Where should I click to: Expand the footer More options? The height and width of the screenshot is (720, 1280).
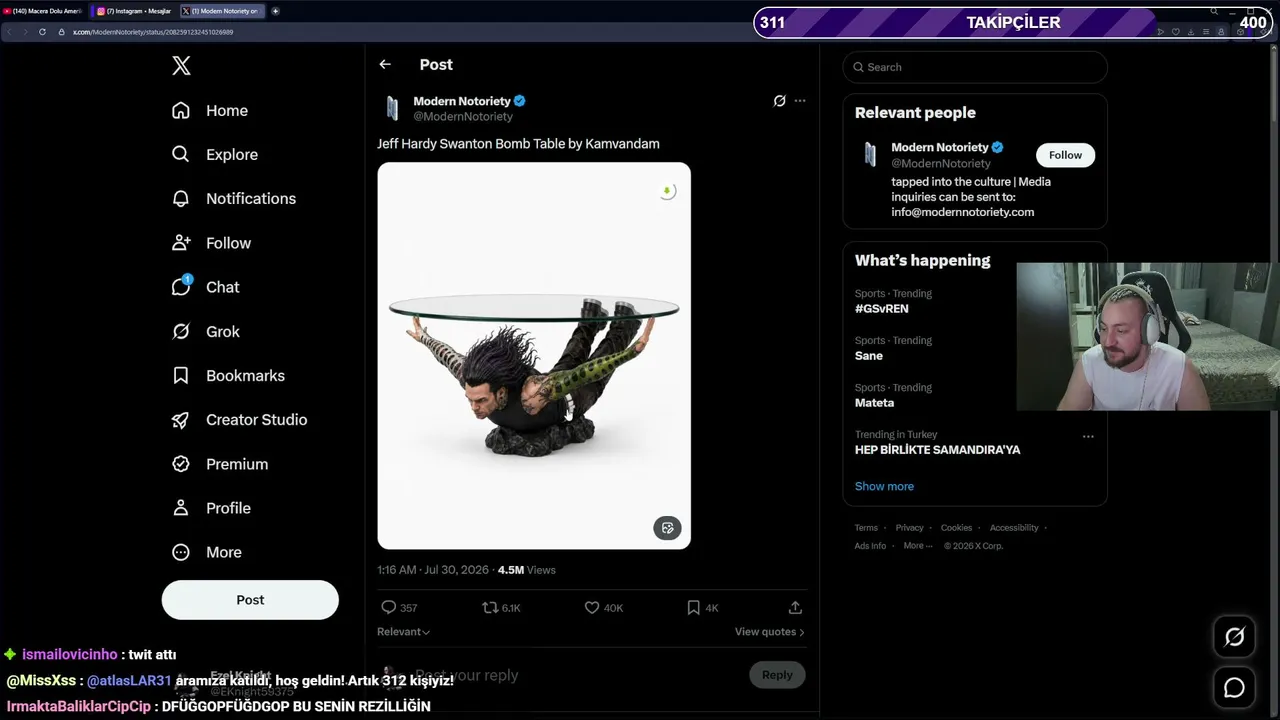point(917,546)
